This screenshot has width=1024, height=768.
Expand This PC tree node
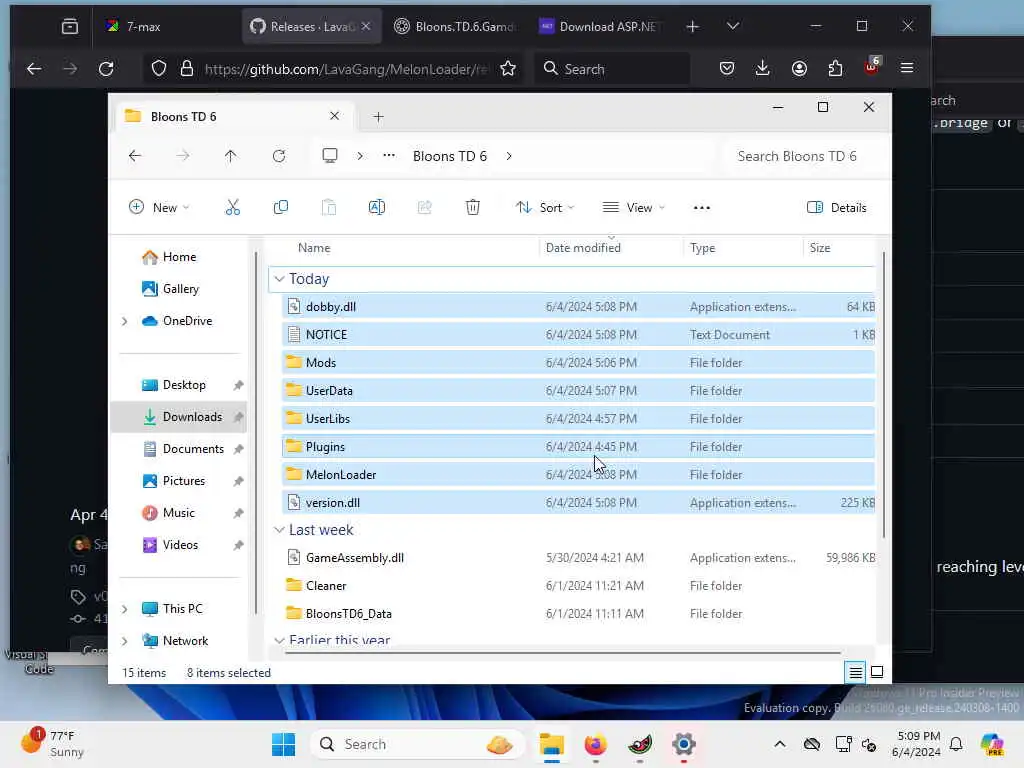tap(125, 609)
